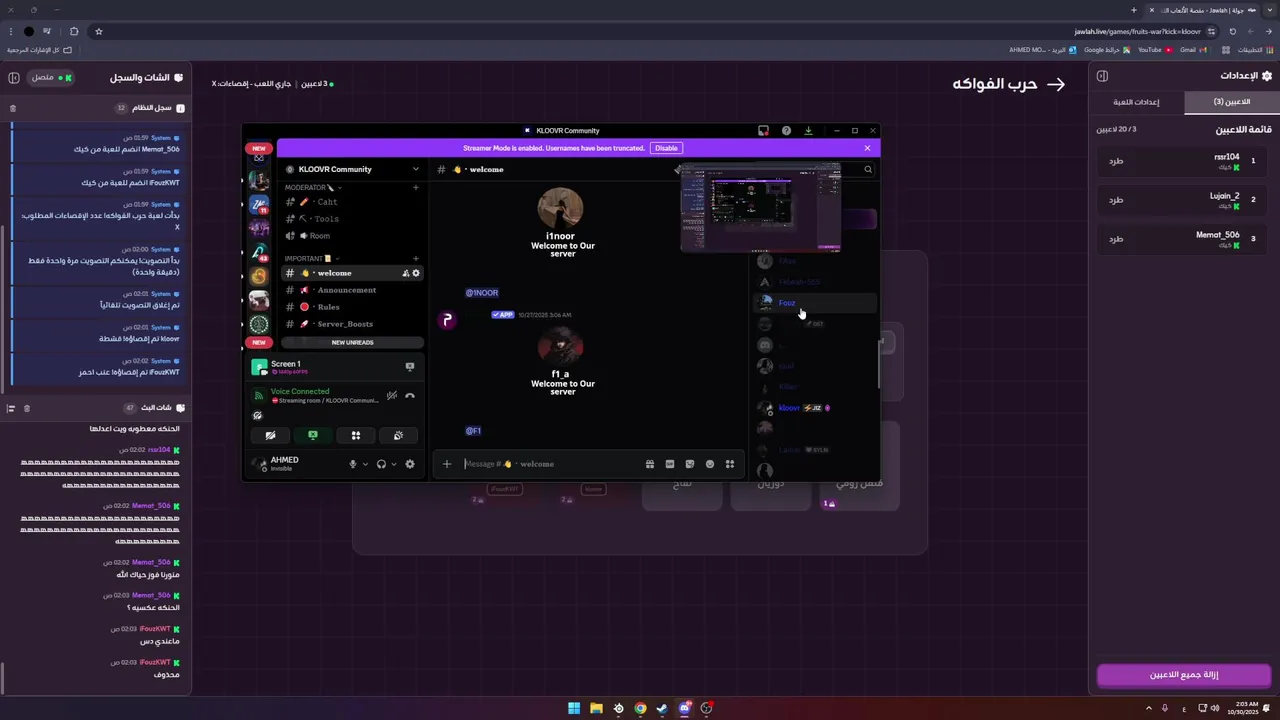Collapse the الإعدادات settings panel
1280x720 pixels.
click(1102, 76)
